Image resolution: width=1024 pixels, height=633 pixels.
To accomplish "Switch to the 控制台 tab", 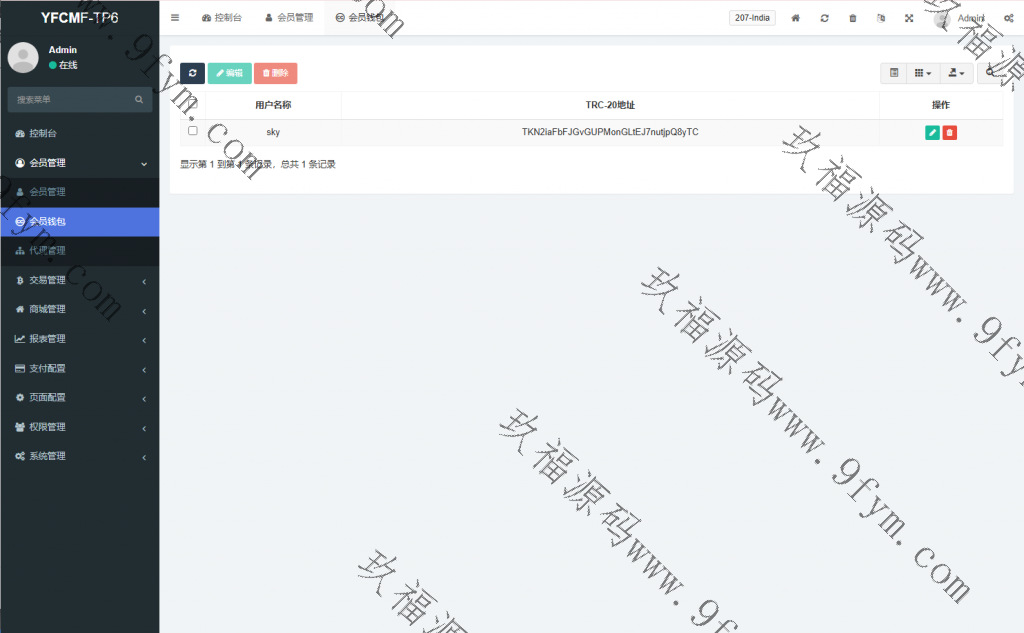I will (222, 18).
